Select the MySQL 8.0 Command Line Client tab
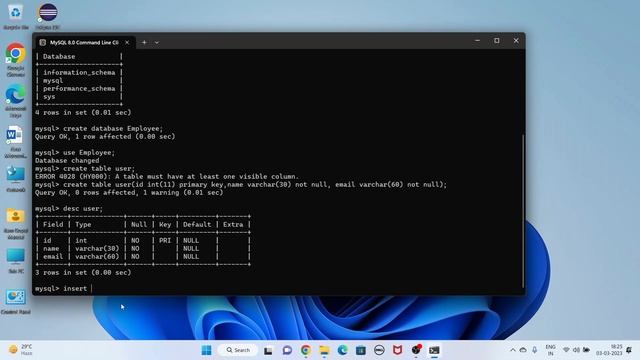 [84, 42]
